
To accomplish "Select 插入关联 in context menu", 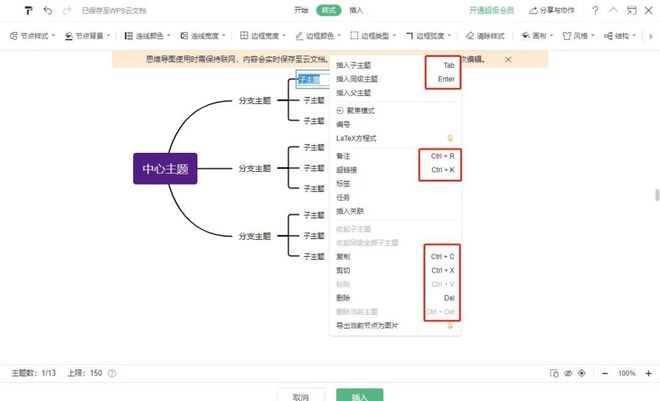I will coord(395,211).
